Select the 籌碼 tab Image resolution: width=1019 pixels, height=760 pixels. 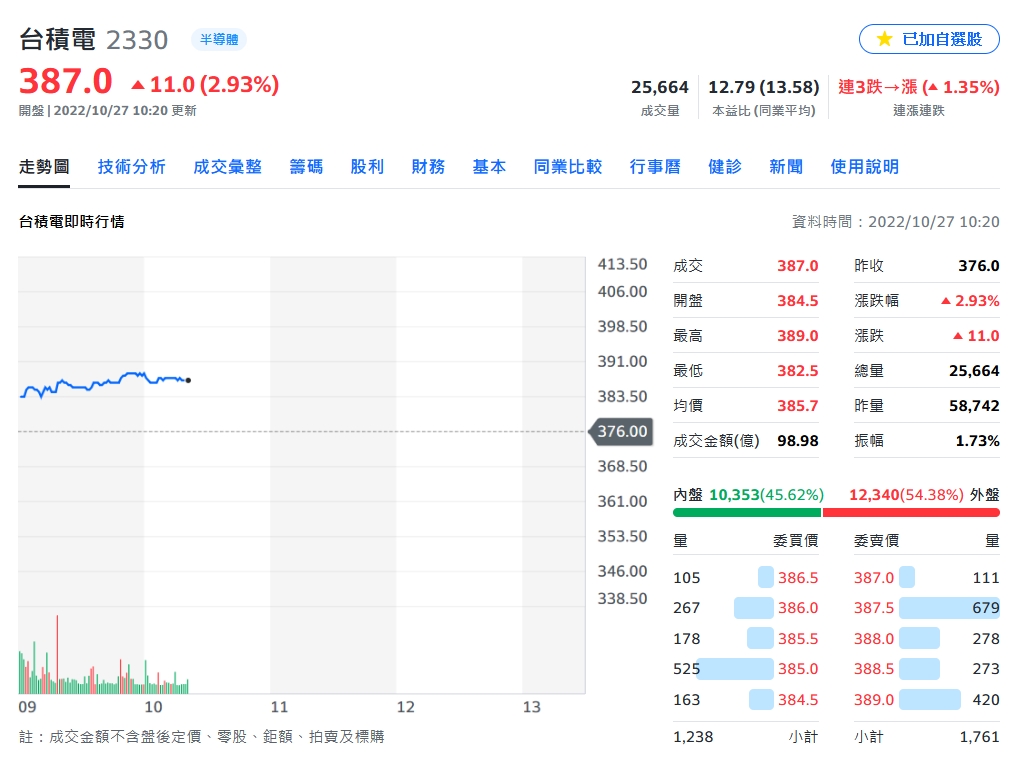(306, 167)
